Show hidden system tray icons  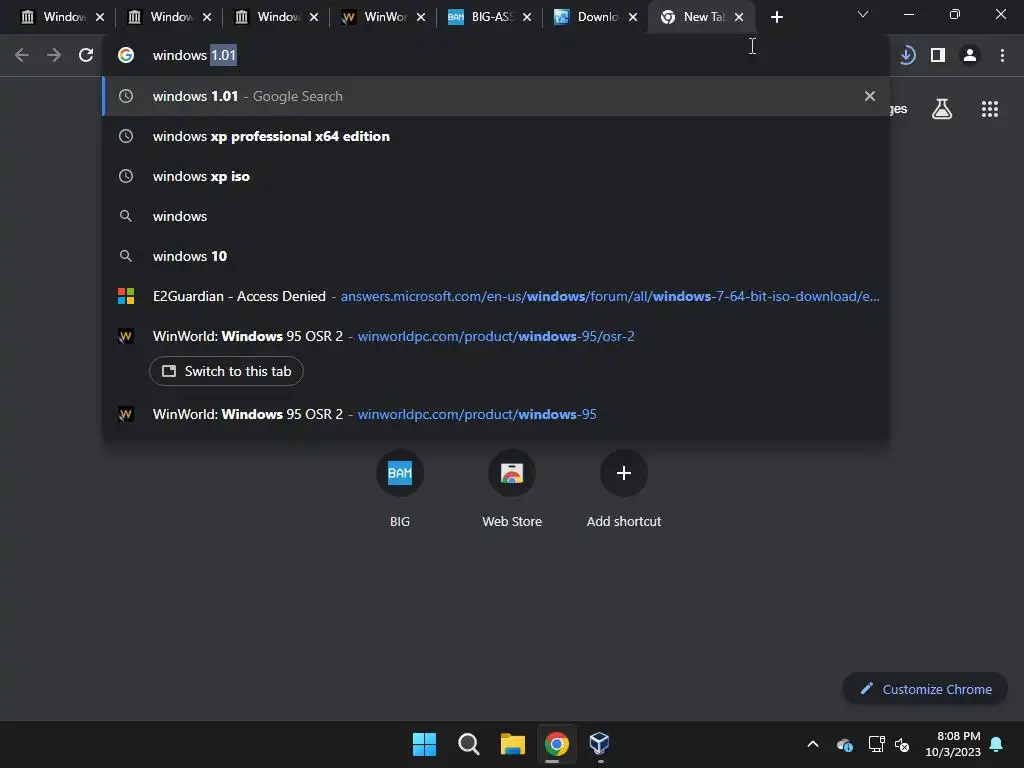(813, 744)
